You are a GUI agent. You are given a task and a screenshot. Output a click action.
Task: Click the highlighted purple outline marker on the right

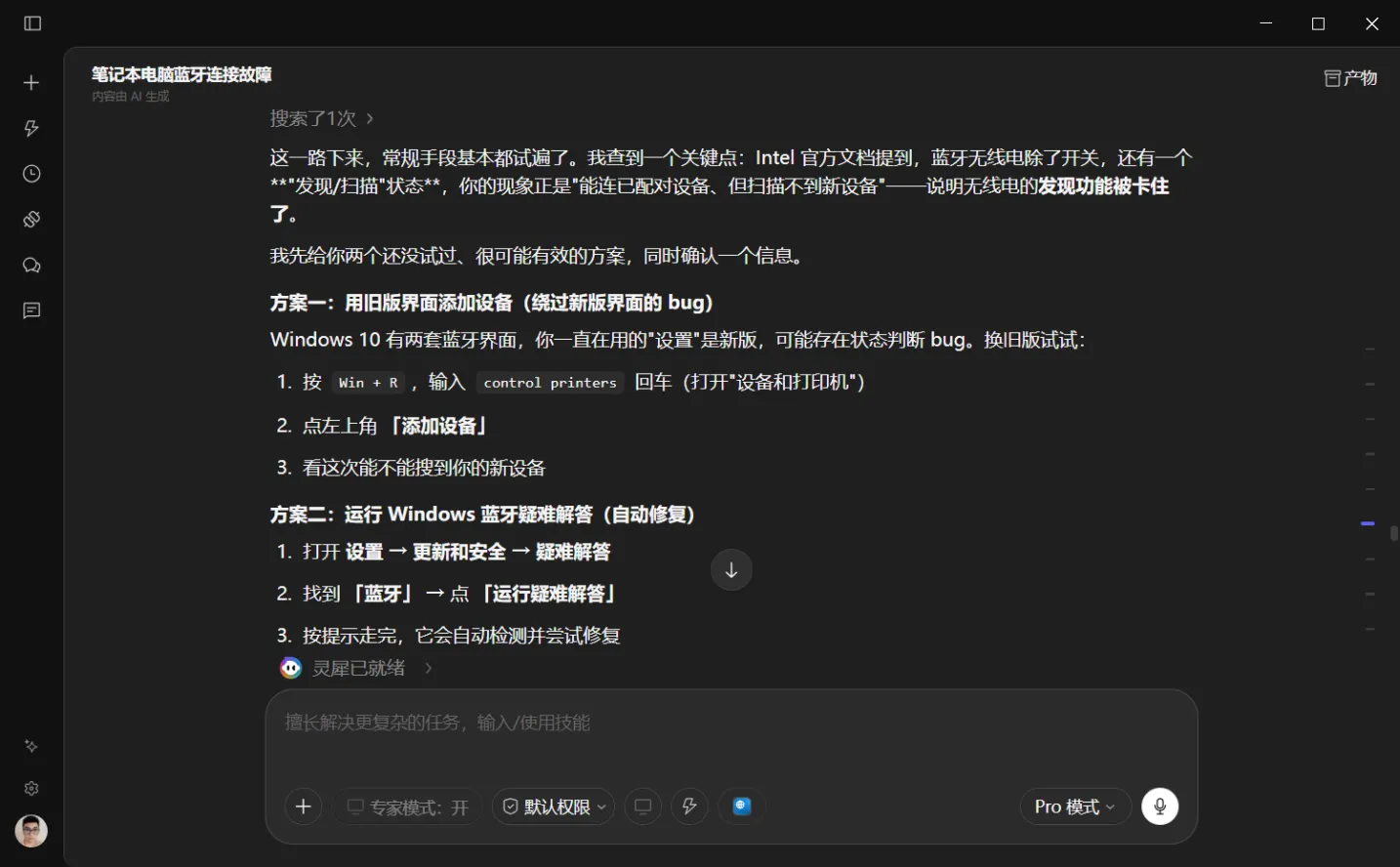click(1369, 524)
